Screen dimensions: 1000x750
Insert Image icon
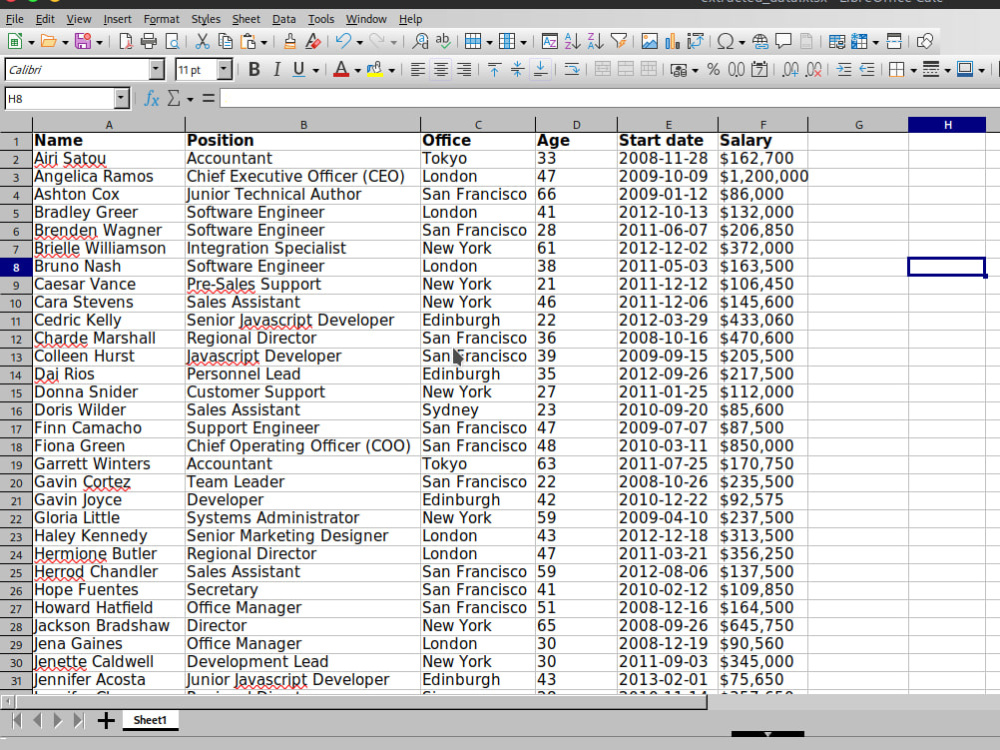649,42
